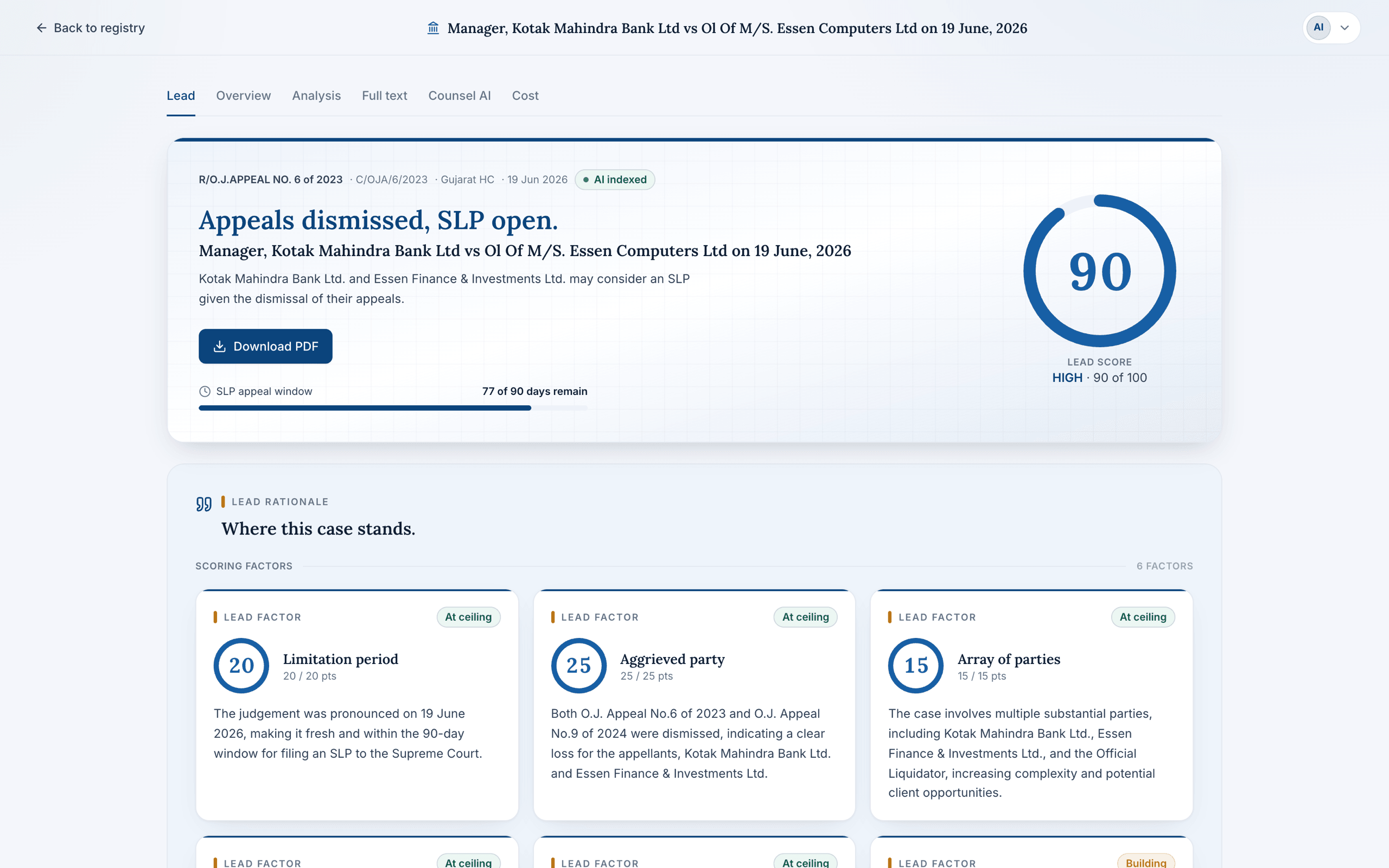Switch to the Lead tab
This screenshot has width=1389, height=868.
[x=181, y=96]
